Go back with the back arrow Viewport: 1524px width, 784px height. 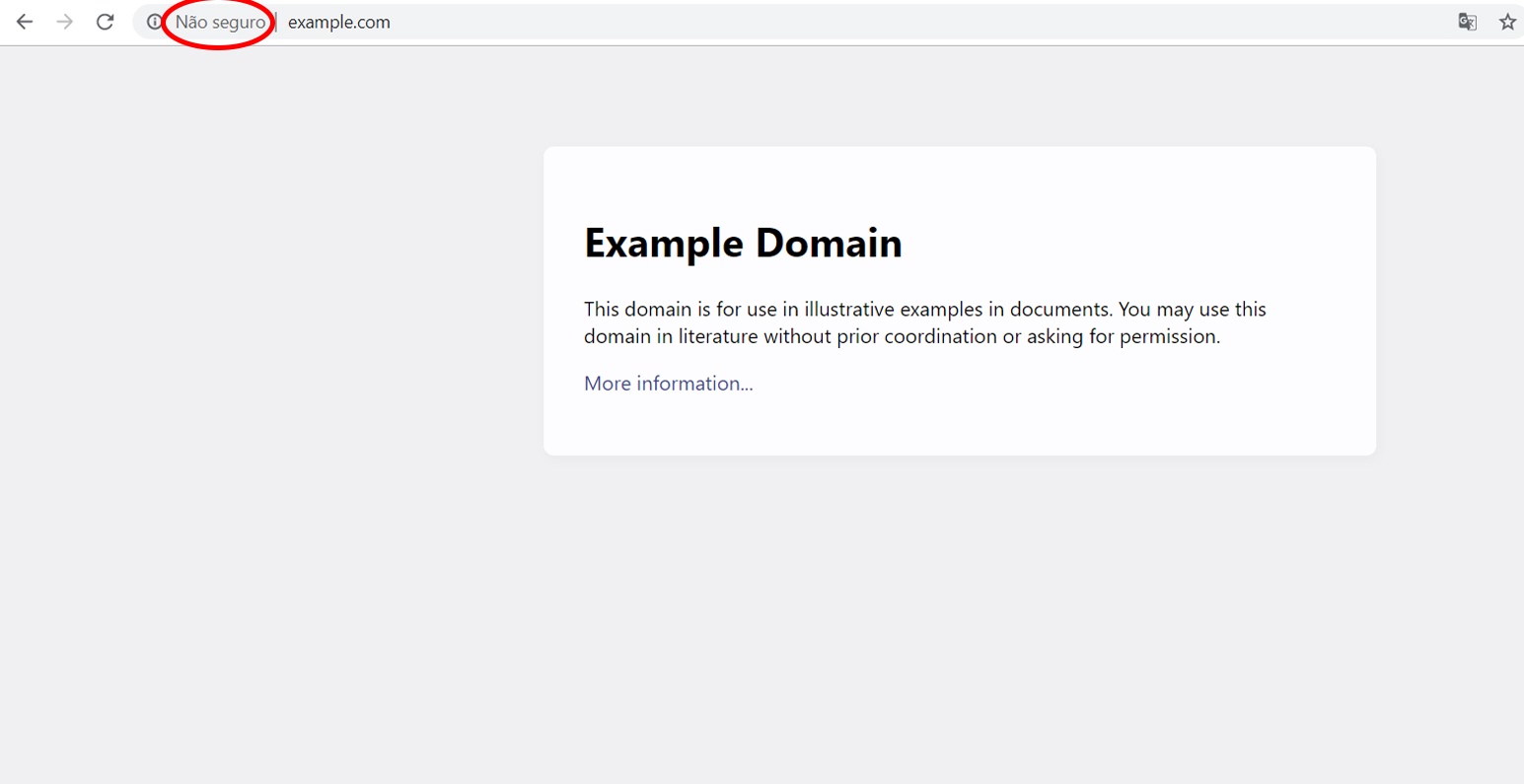coord(25,22)
